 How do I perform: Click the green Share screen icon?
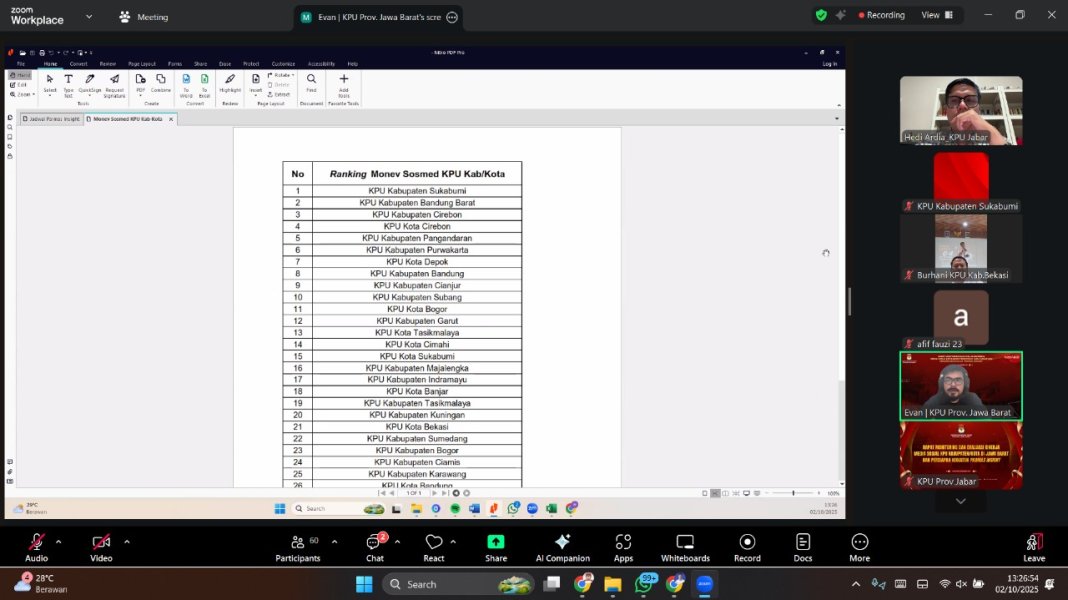tap(496, 547)
